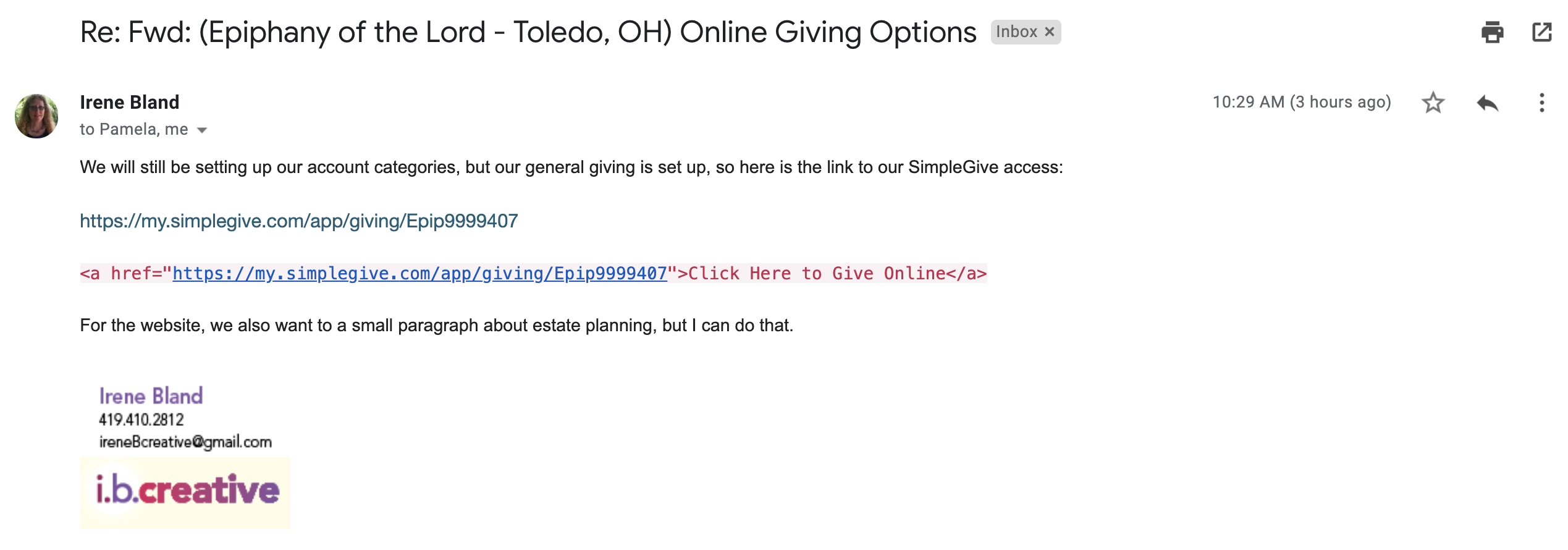Click the 'Click Here to Give Online' code text

pyautogui.click(x=817, y=273)
